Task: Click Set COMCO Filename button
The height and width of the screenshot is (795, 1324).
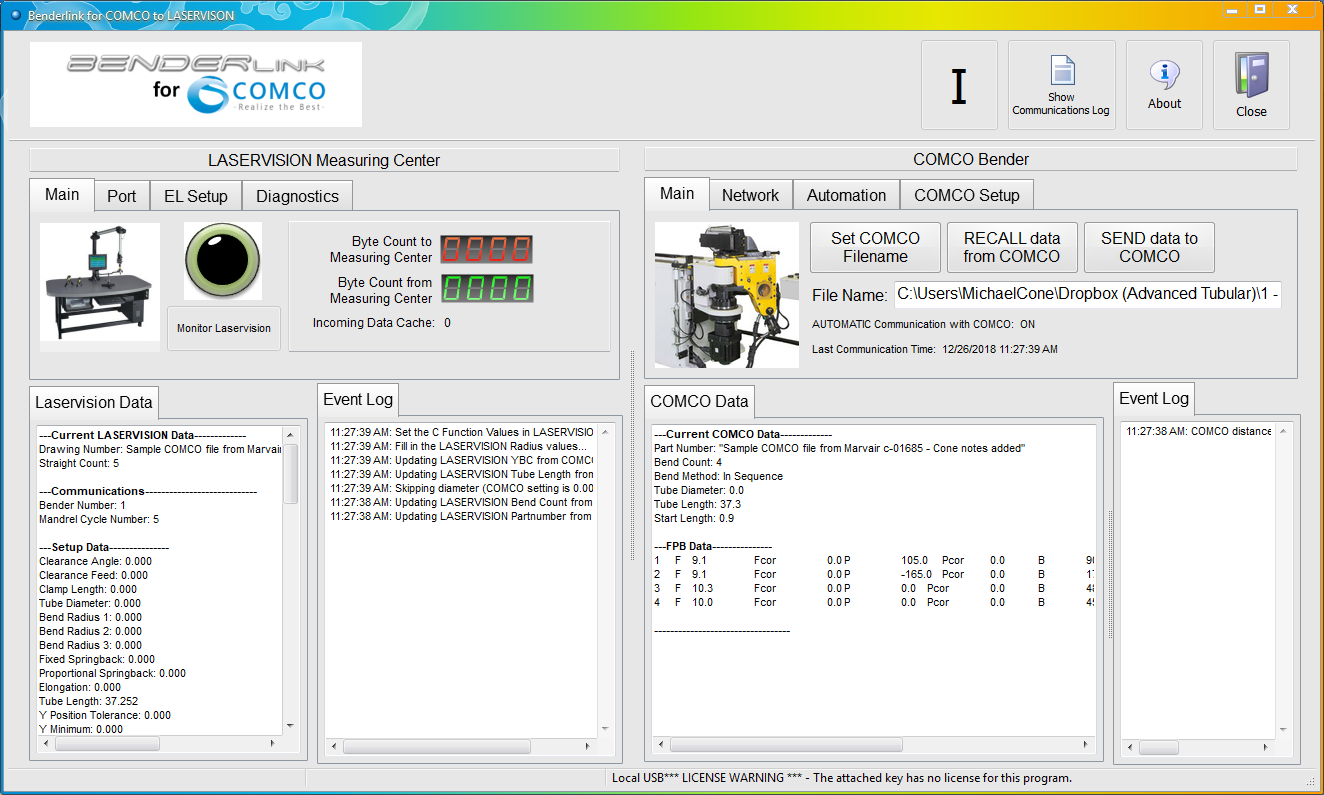Action: tap(875, 247)
